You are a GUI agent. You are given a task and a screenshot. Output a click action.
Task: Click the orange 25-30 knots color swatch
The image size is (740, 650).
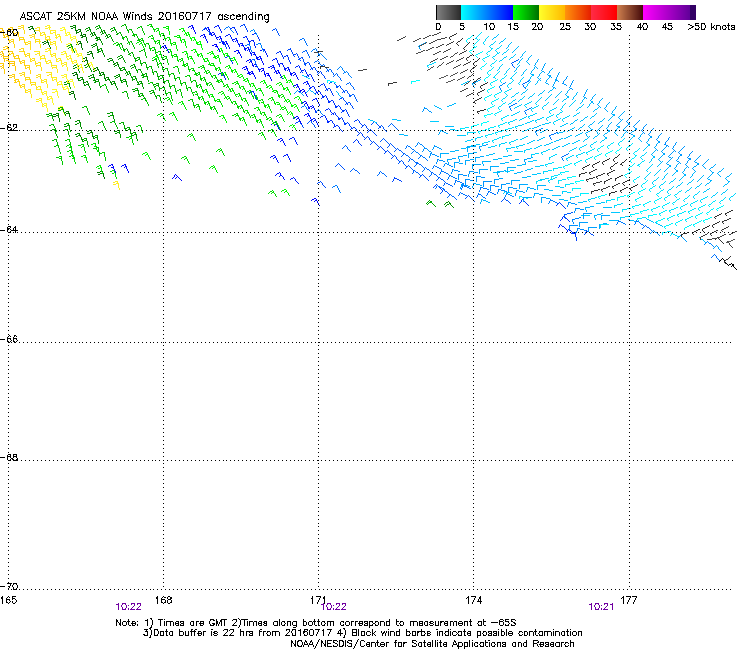click(578, 12)
